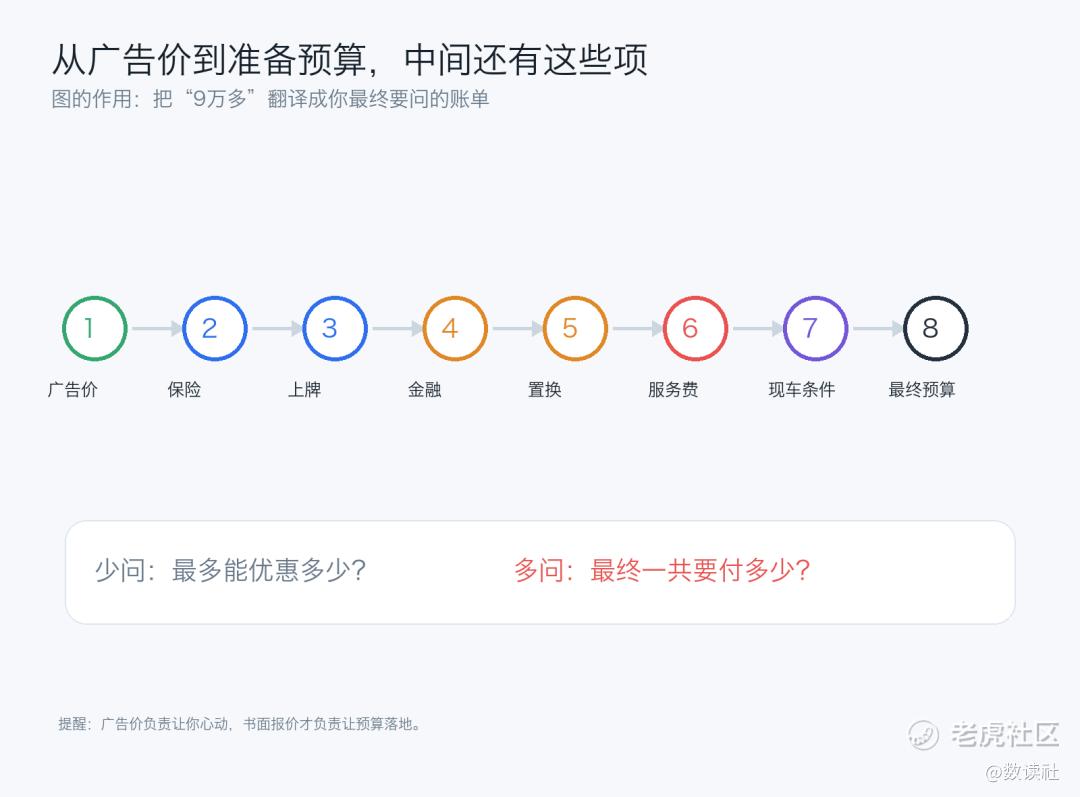Select the black circle numbered 8
Viewport: 1080px width, 797px height.
point(935,329)
